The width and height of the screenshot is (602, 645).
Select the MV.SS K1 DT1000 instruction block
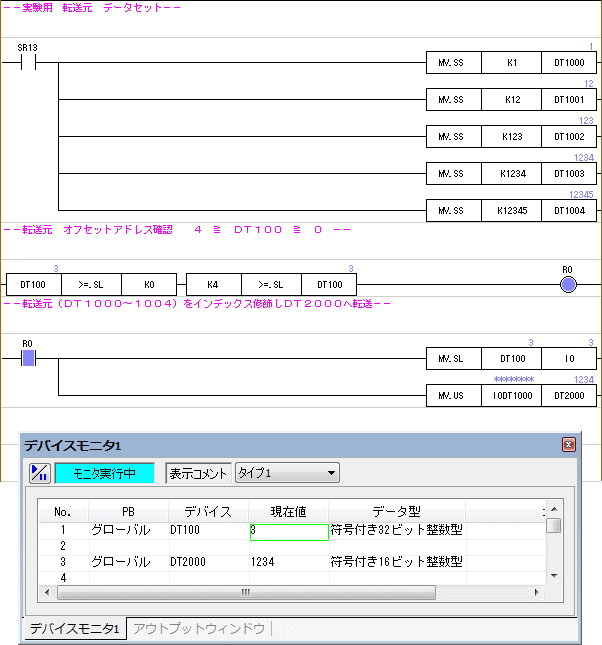pyautogui.click(x=511, y=63)
